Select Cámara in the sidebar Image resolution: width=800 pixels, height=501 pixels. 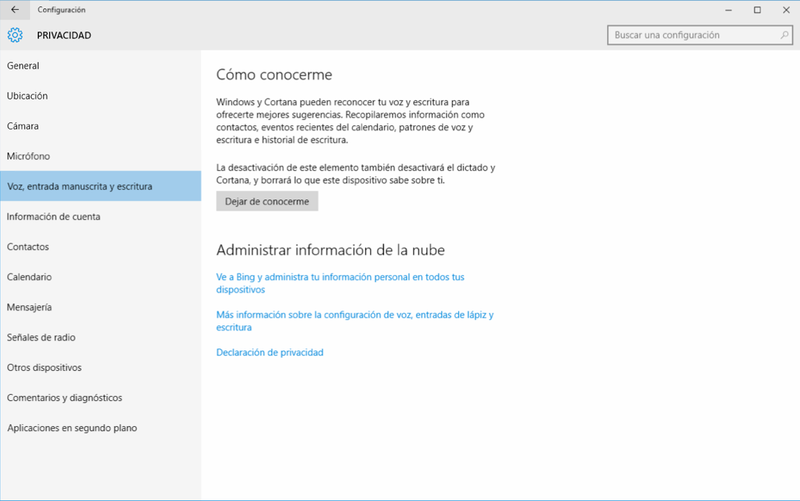click(x=101, y=126)
